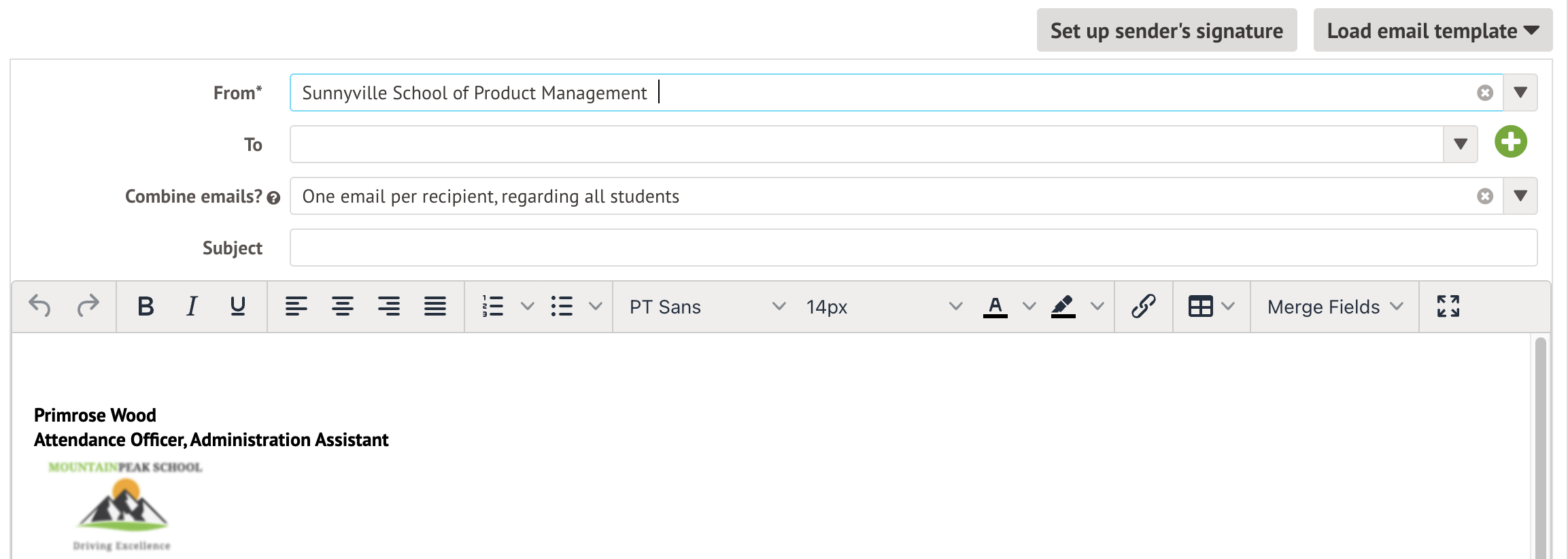Open Load email template menu
The height and width of the screenshot is (559, 1568).
[x=1432, y=31]
